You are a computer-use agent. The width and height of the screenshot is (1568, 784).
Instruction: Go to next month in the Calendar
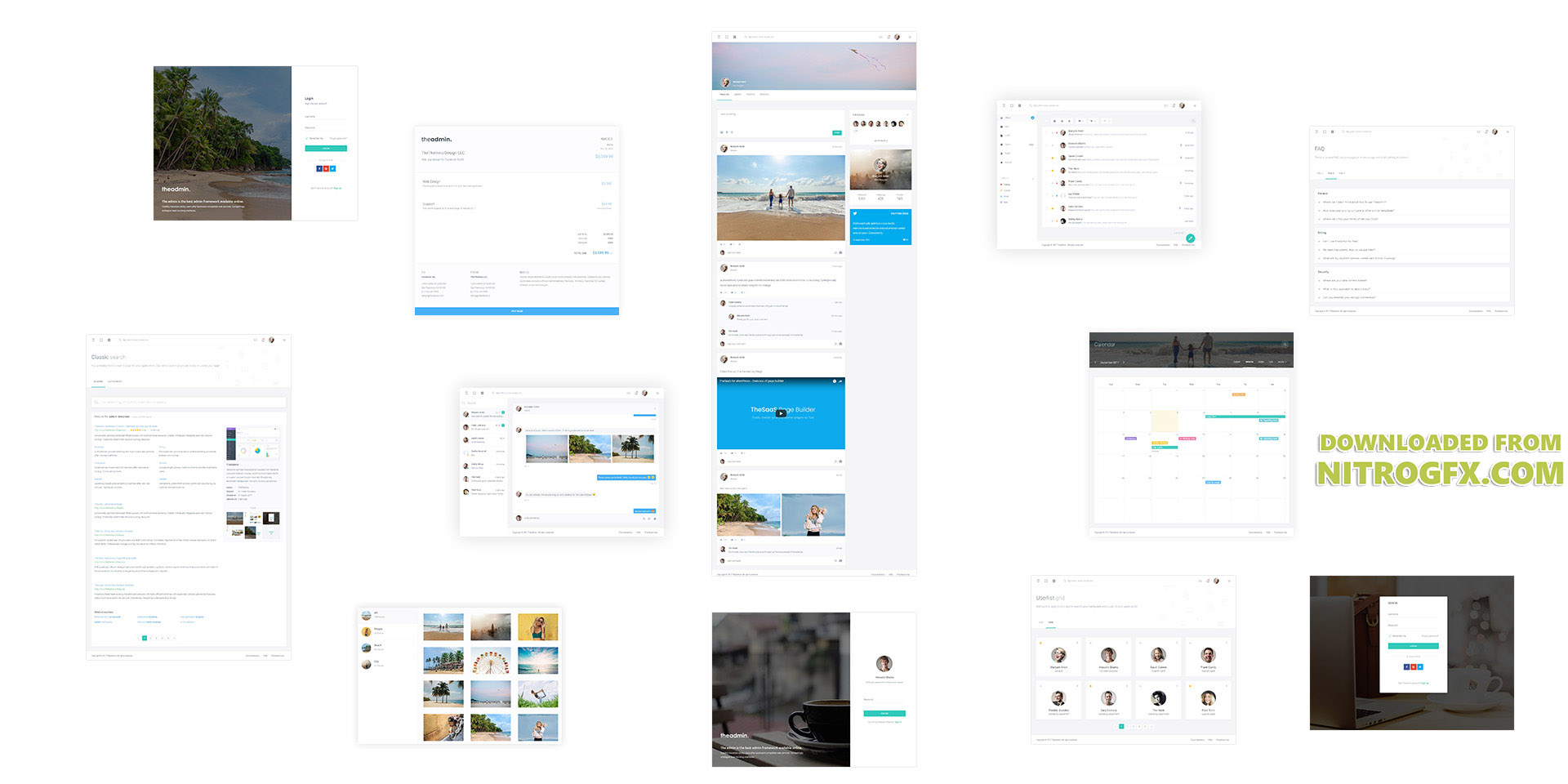click(x=1124, y=362)
